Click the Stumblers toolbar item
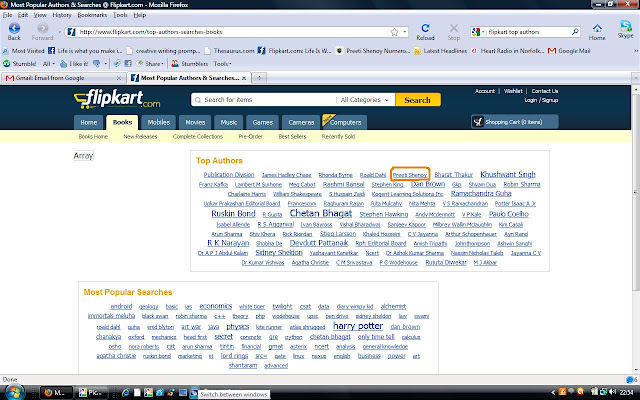Image resolution: width=640 pixels, height=400 pixels. 190,64
